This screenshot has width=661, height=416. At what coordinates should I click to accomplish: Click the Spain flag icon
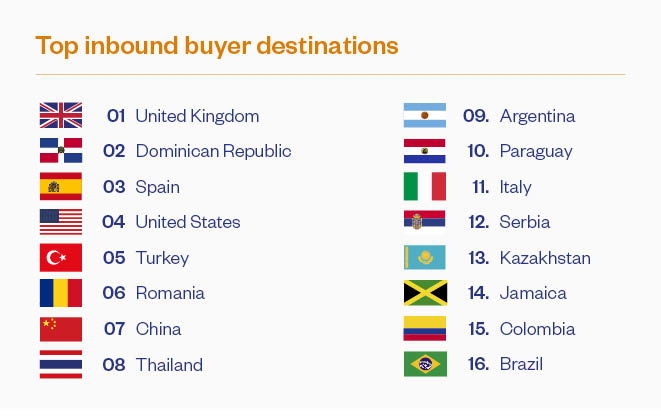pos(61,186)
